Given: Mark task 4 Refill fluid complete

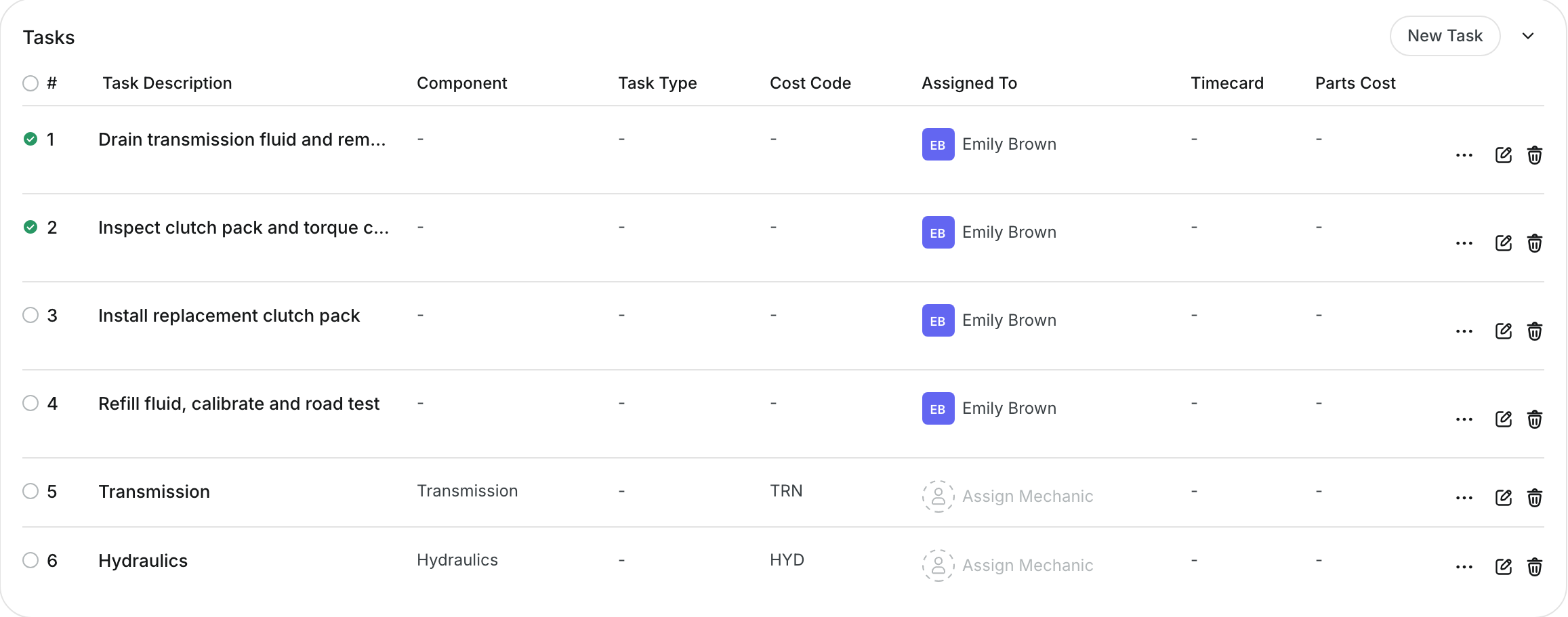Looking at the screenshot, I should 30,403.
